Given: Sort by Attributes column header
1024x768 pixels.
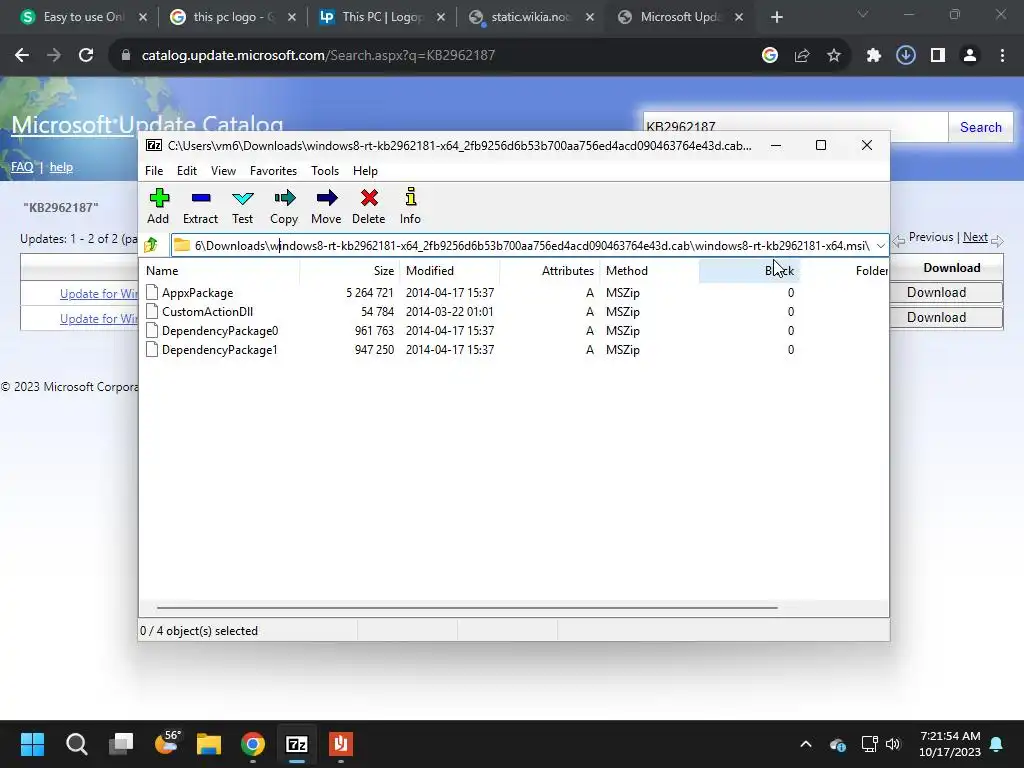Looking at the screenshot, I should click(x=550, y=270).
